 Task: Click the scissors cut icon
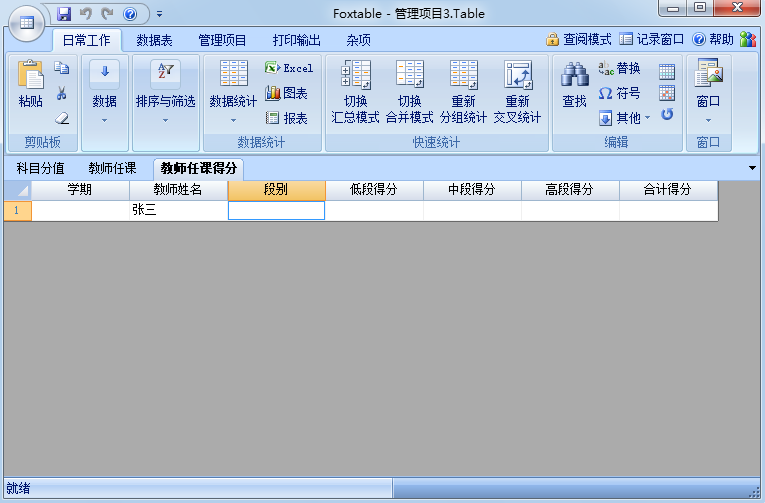tap(61, 93)
